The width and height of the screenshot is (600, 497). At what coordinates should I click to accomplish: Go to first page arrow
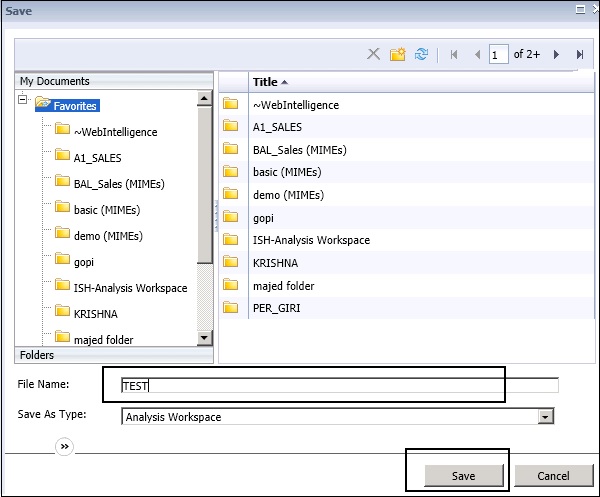[454, 54]
